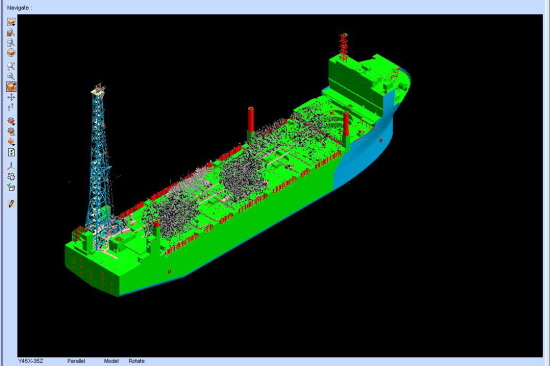Click the Rotate mode status label
The width and height of the screenshot is (550, 366).
tap(136, 361)
